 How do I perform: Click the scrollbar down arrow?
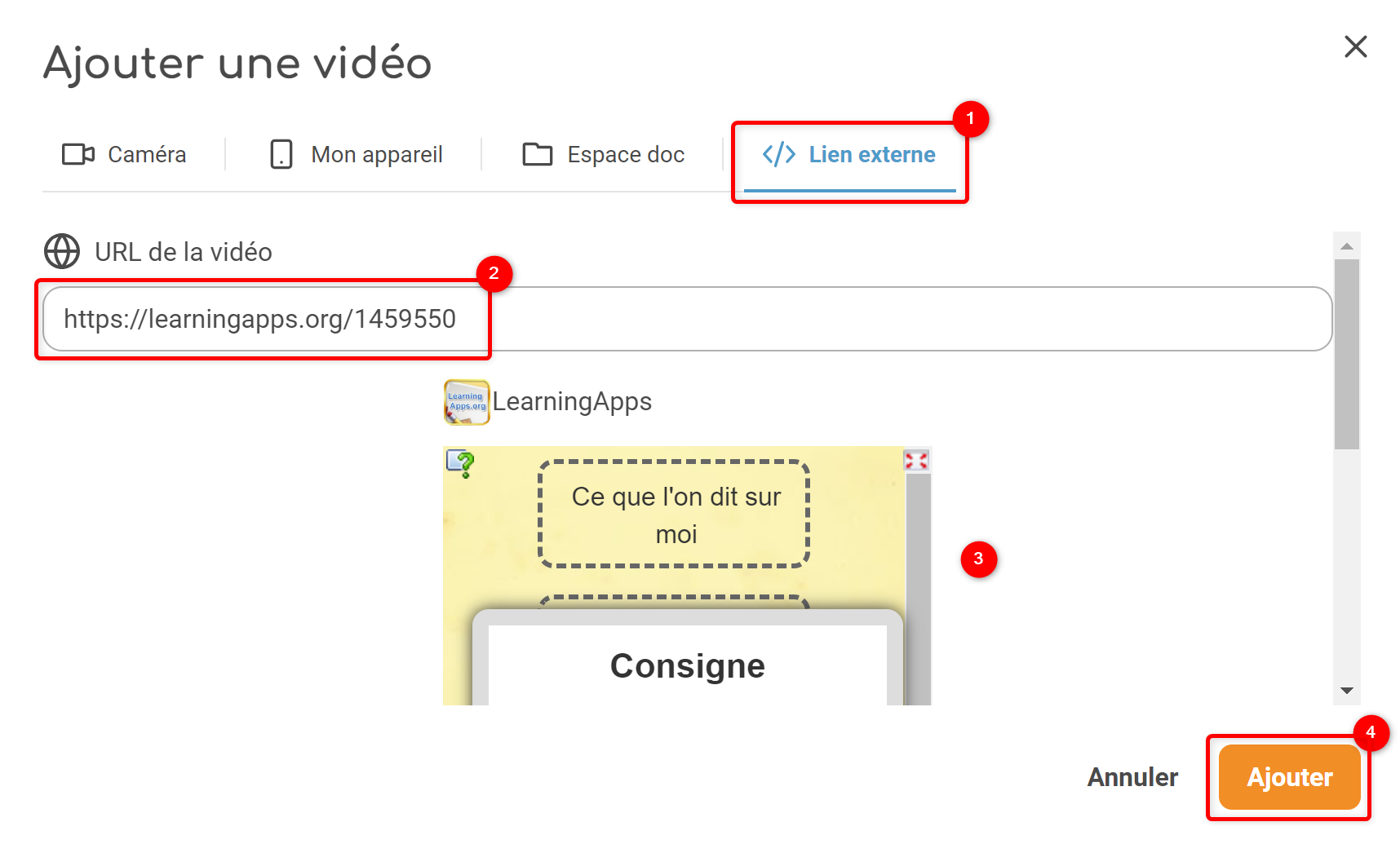[x=1347, y=691]
